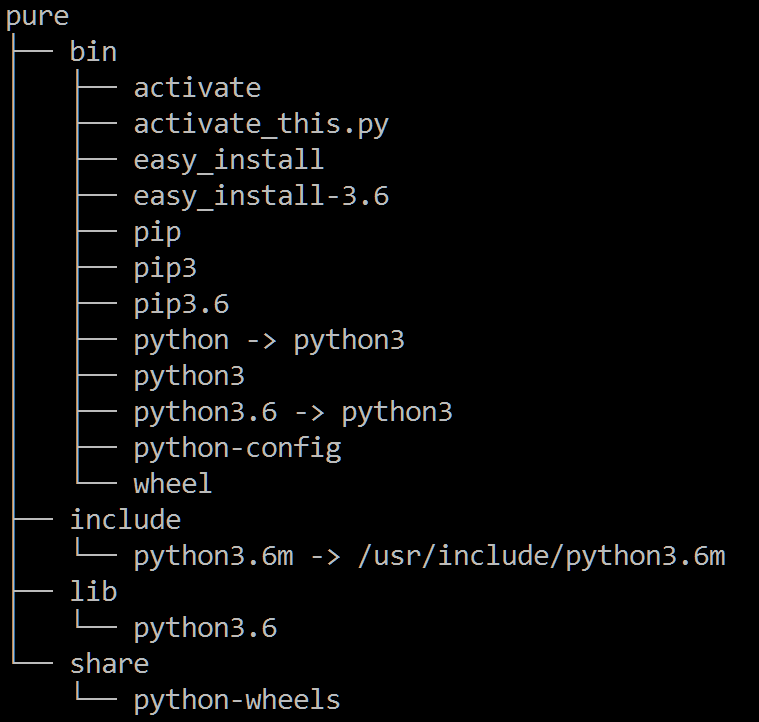The width and height of the screenshot is (759, 722).
Task: Click the pip3.6 entry
Action: pos(182,304)
